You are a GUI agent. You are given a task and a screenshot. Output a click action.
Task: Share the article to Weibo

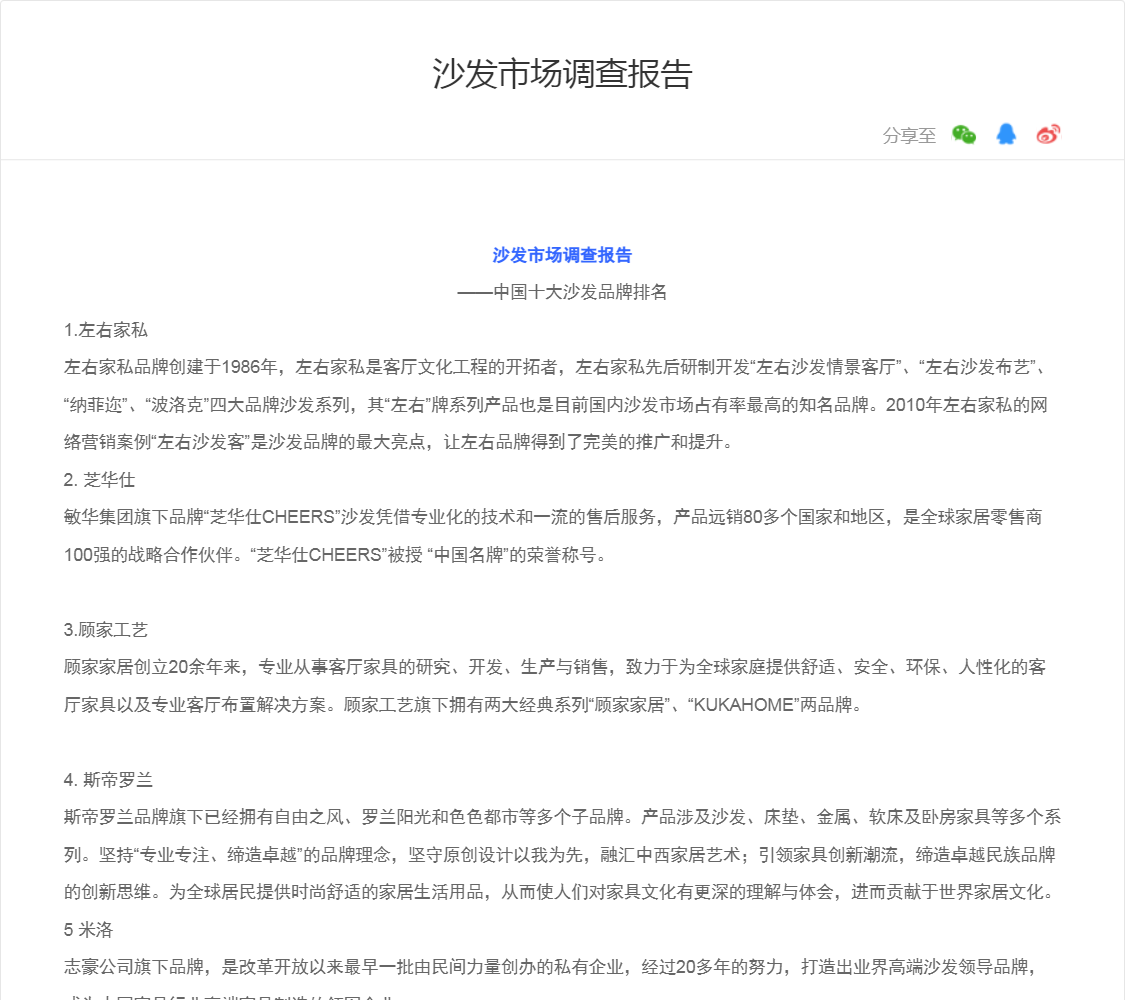[1048, 134]
